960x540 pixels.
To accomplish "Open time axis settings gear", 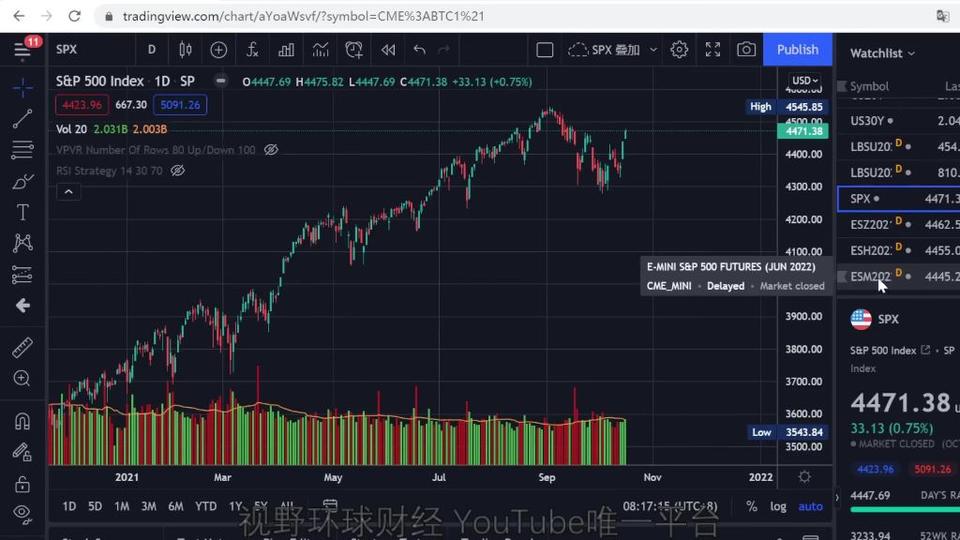I will 804,477.
